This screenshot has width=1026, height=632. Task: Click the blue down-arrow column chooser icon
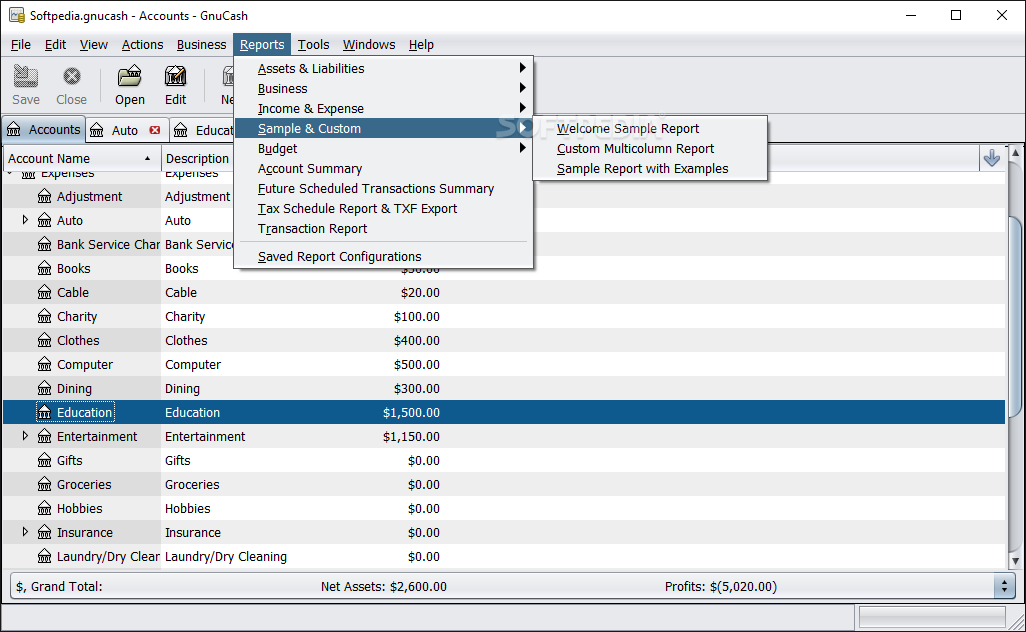(x=991, y=158)
